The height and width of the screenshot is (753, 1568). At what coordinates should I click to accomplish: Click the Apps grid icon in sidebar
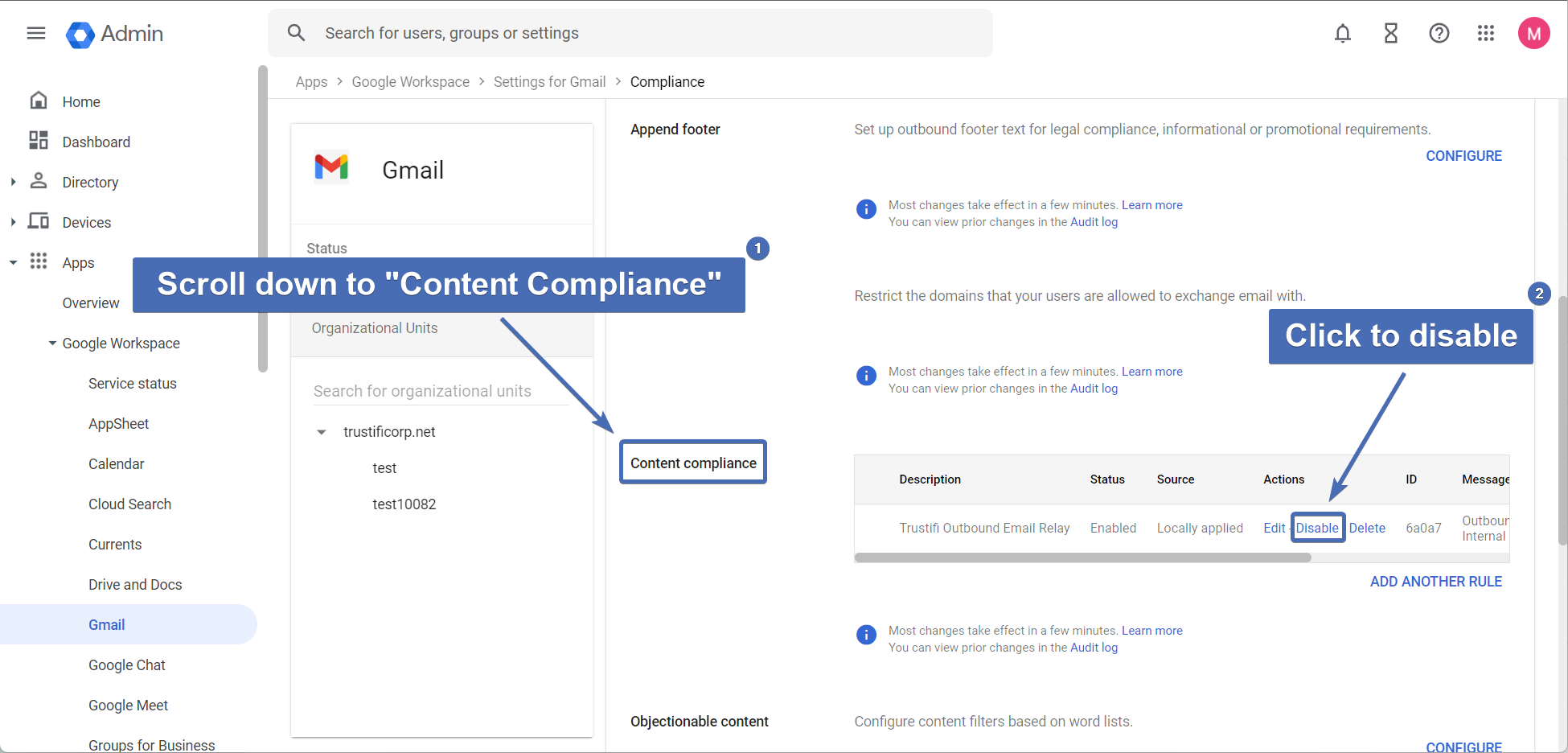click(x=39, y=261)
